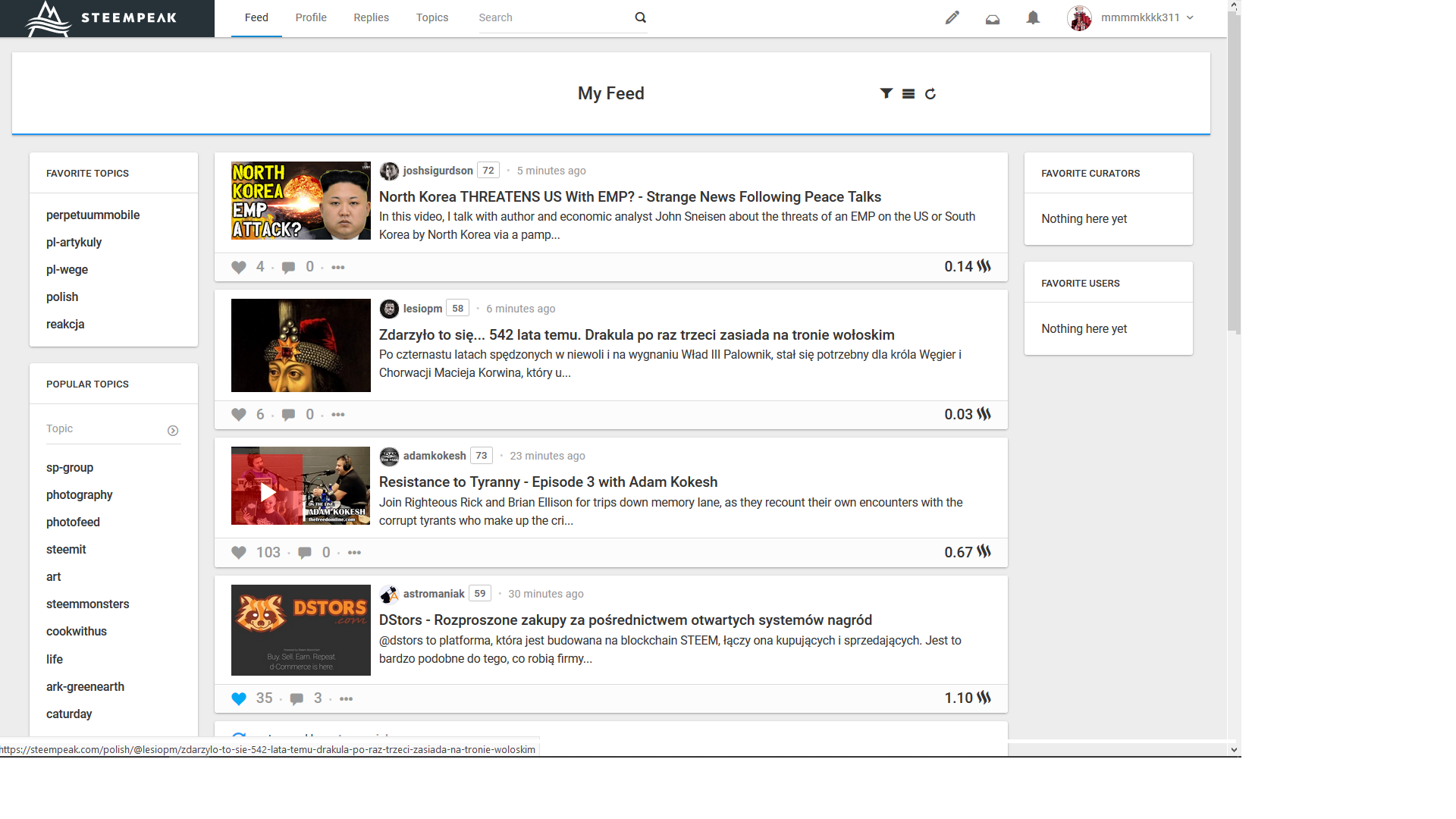Open popular topic caturday
Screen dimensions: 1456x819
[69, 714]
